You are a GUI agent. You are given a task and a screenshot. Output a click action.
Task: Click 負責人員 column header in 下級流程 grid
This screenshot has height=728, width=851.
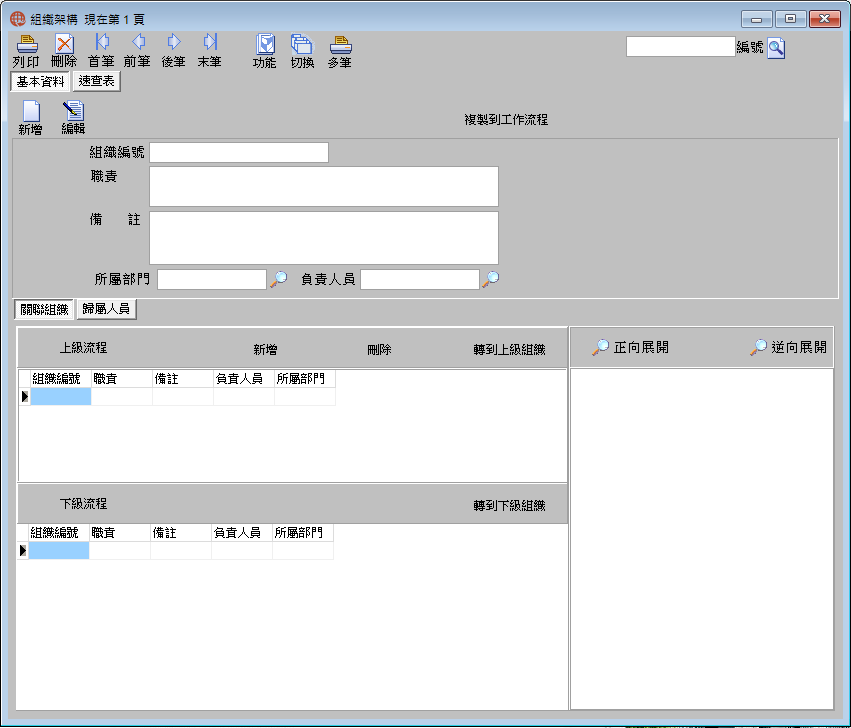tap(242, 533)
